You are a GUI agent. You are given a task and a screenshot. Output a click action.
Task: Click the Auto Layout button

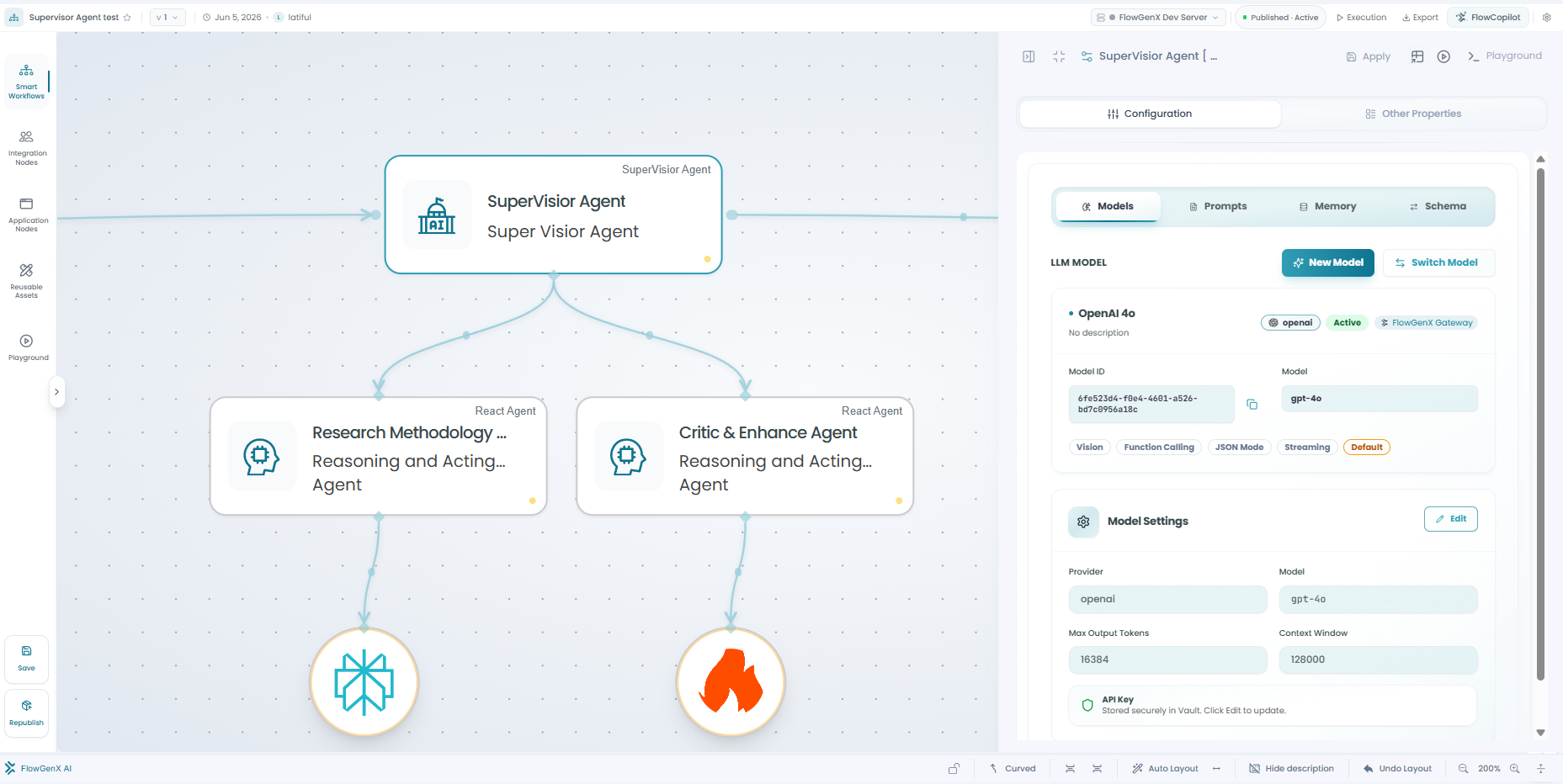(x=1165, y=769)
